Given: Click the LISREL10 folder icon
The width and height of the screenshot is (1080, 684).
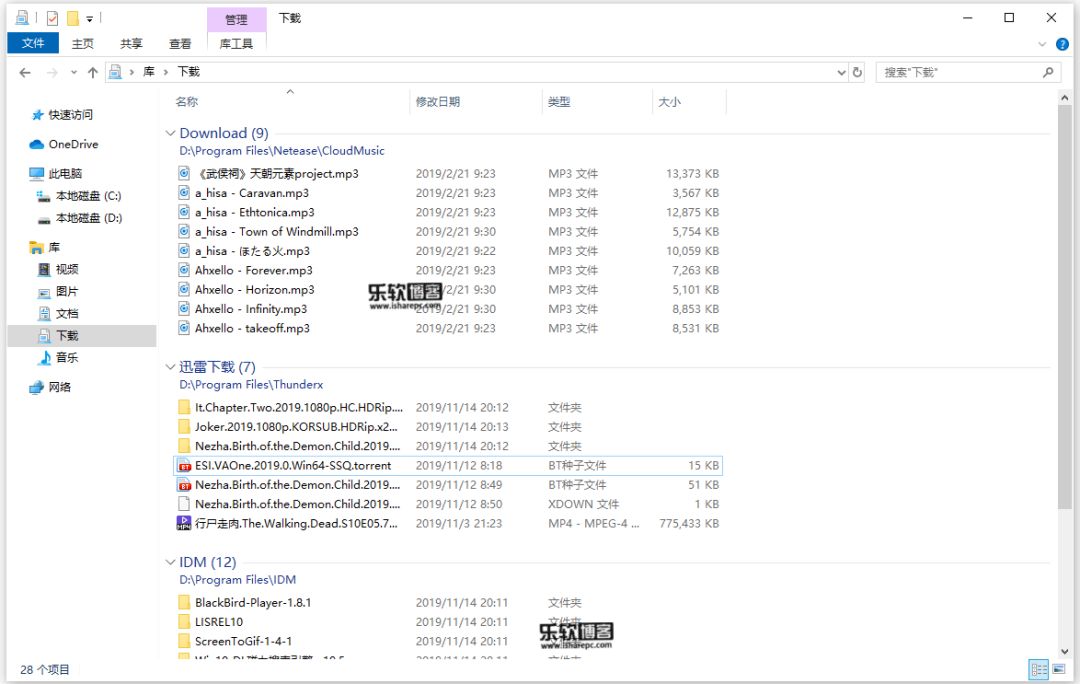Looking at the screenshot, I should click(184, 622).
